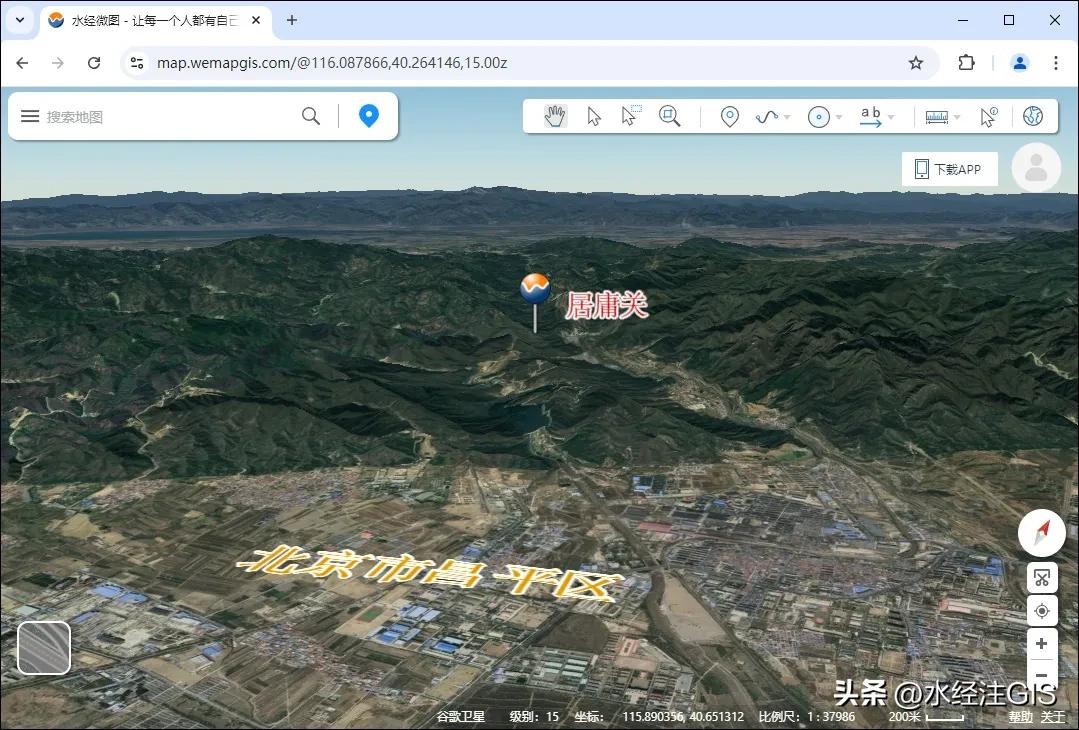Choose the place marker pin tool

[x=730, y=117]
